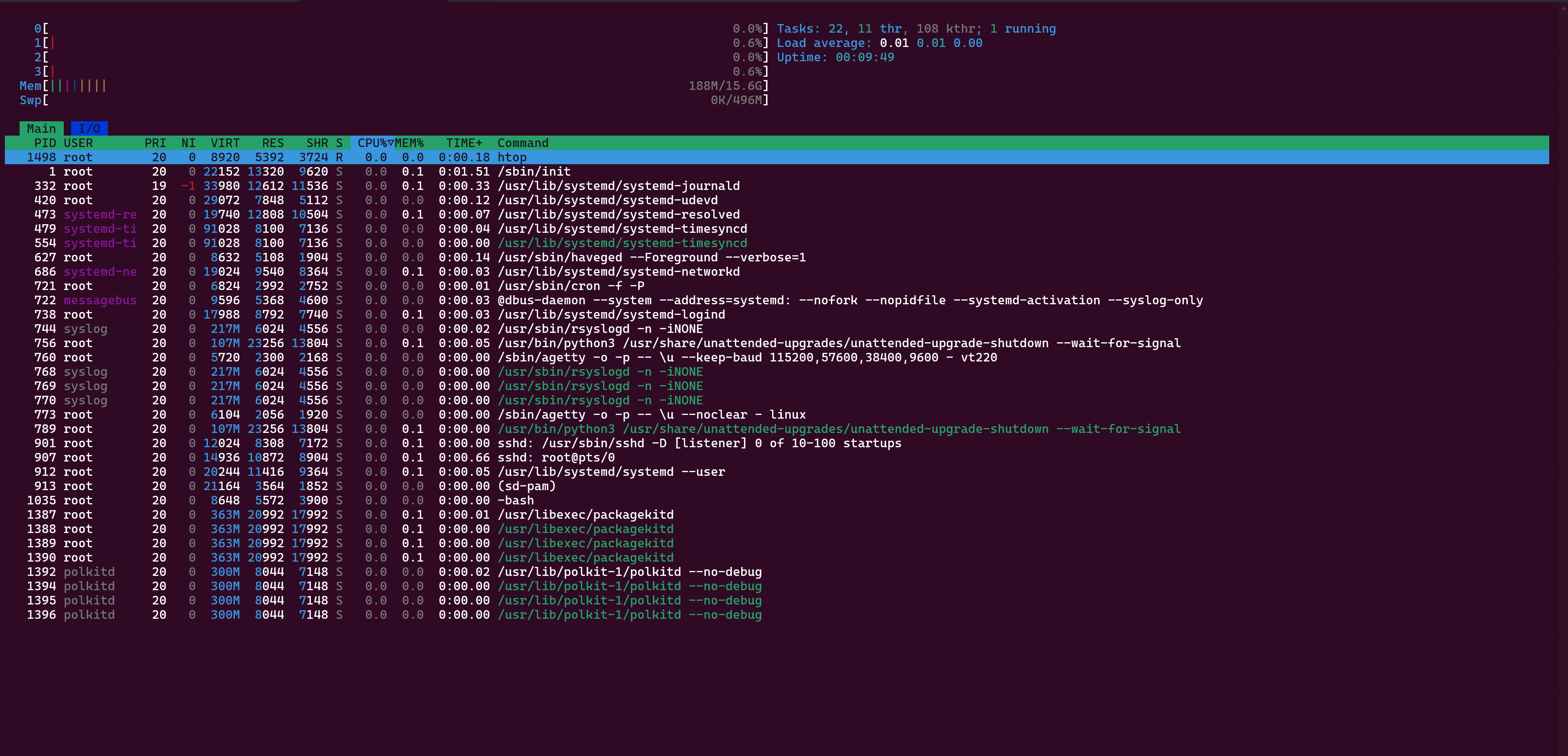Image resolution: width=1568 pixels, height=756 pixels.
Task: Select the systemd --user process row
Action: coord(777,472)
